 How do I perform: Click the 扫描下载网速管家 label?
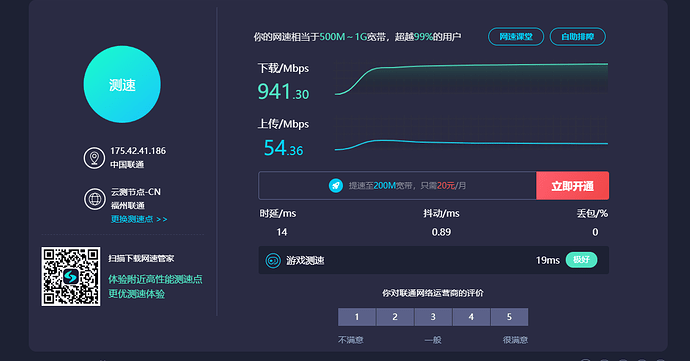click(141, 258)
